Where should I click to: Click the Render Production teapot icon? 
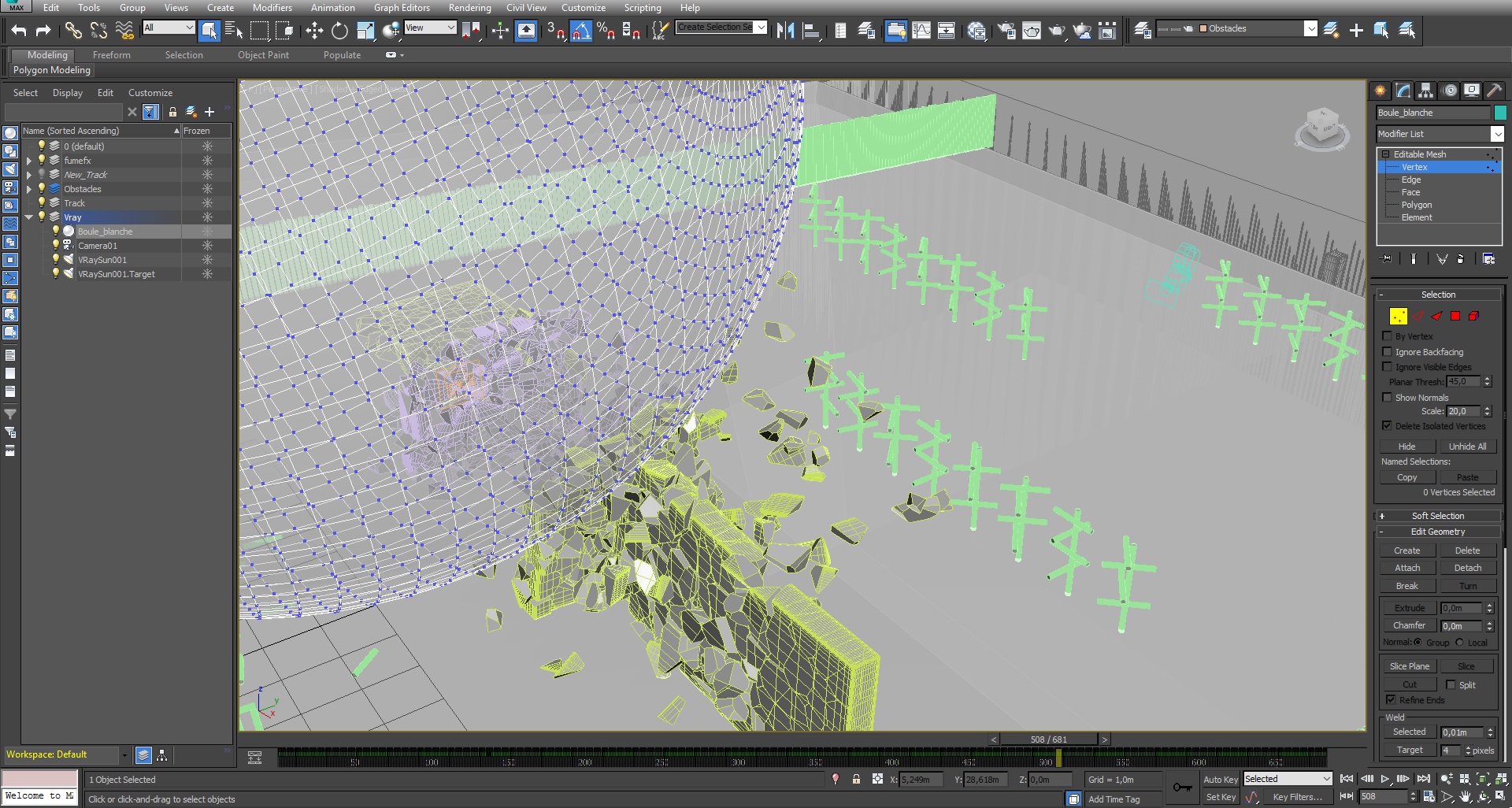tap(1057, 31)
